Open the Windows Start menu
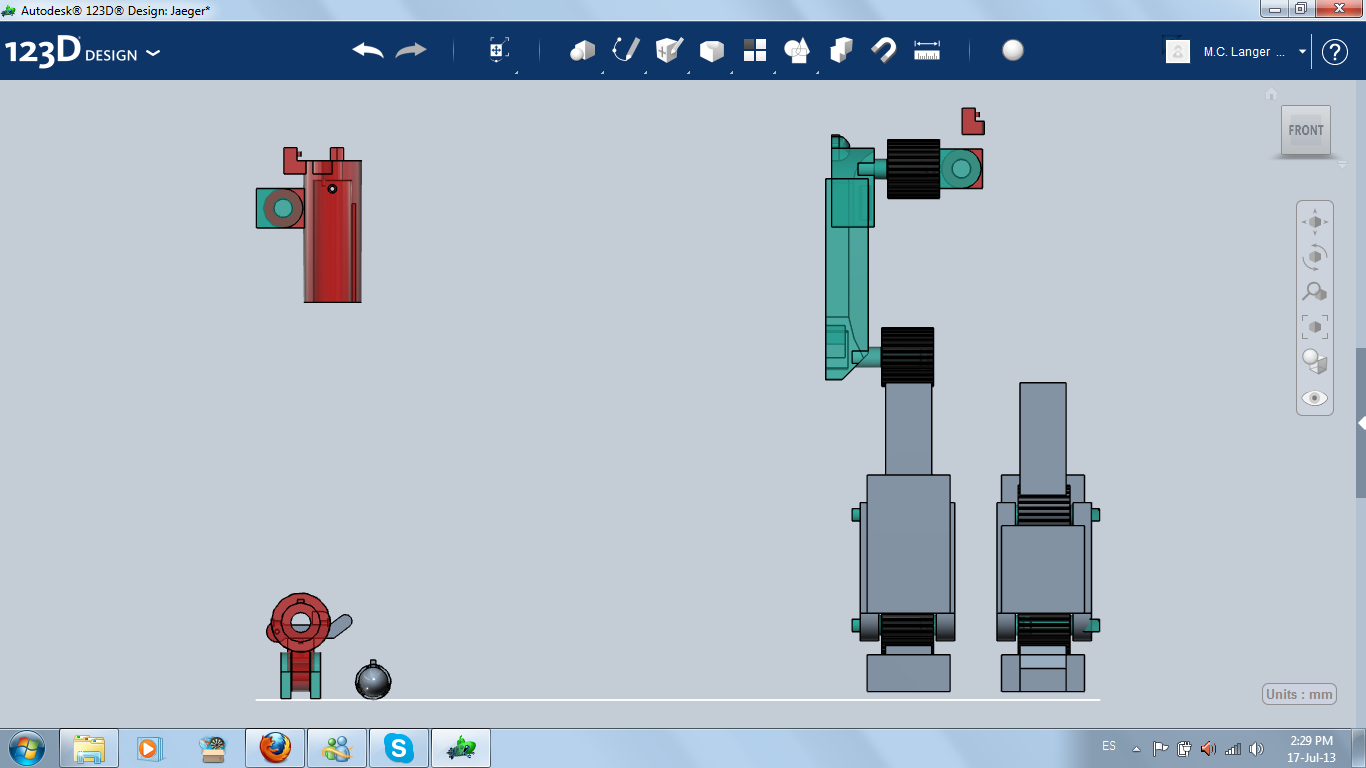Viewport: 1366px width, 768px height. point(26,747)
